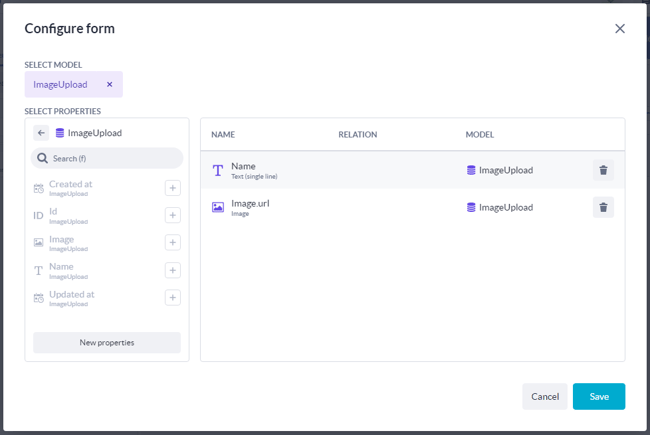Screen dimensions: 650x435
Task: Click the SELECT PROPERTIES label
Action: (x=63, y=112)
